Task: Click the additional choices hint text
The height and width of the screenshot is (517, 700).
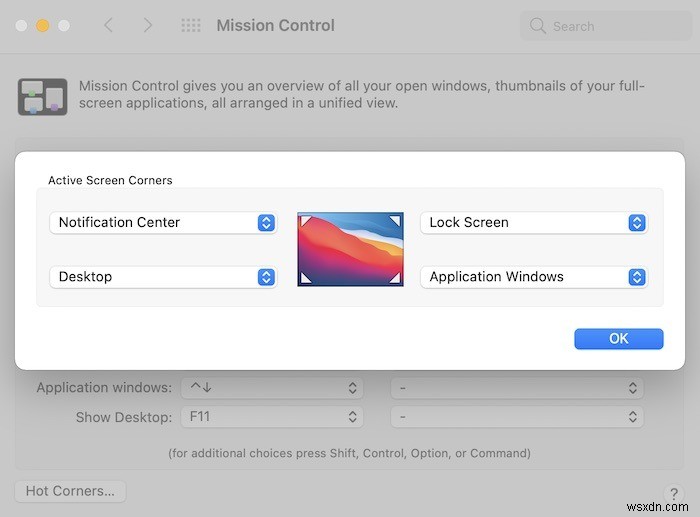Action: tap(350, 453)
